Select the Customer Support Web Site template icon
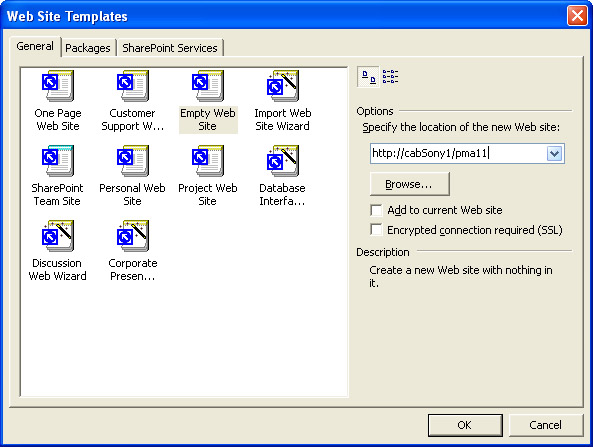 pyautogui.click(x=132, y=86)
